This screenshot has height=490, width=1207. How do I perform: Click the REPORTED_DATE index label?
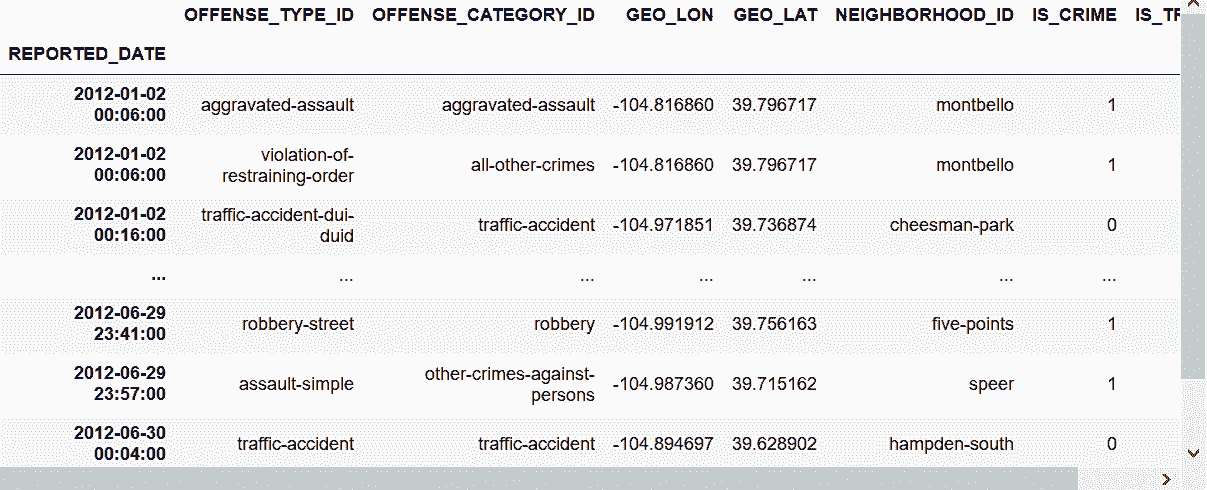click(x=87, y=54)
